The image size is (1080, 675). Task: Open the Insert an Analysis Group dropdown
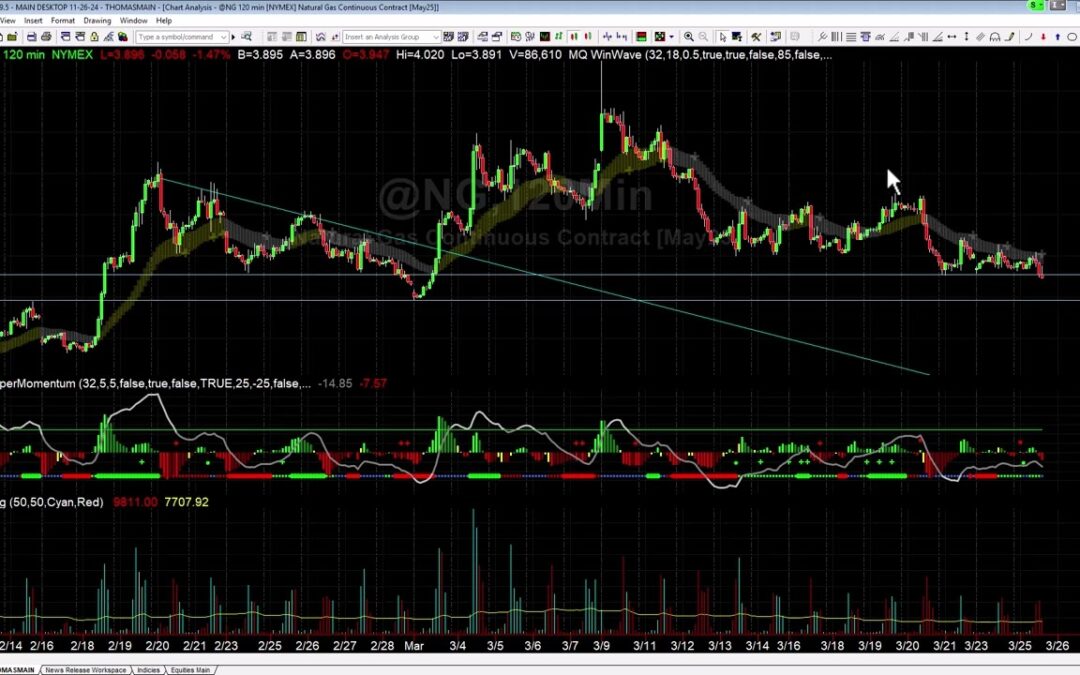[x=438, y=36]
